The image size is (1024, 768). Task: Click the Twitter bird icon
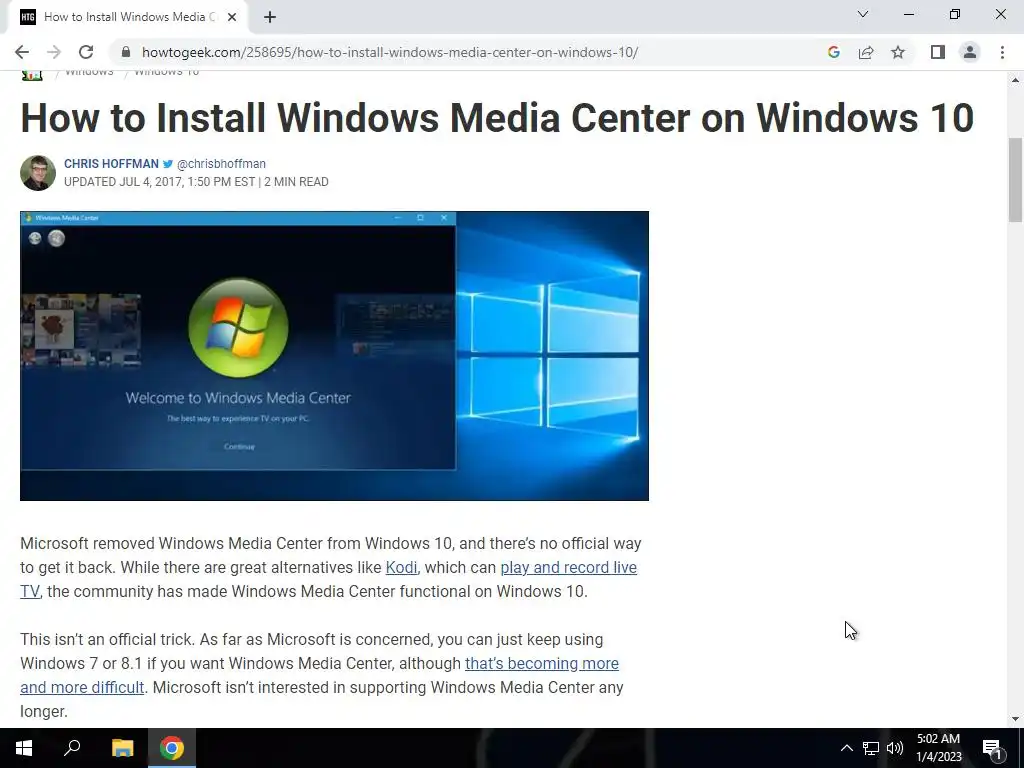pyautogui.click(x=168, y=164)
